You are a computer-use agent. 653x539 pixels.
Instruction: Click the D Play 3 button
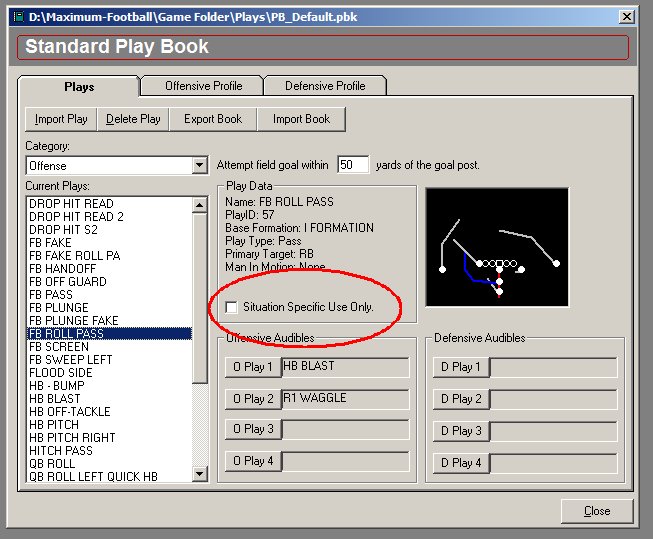click(x=461, y=431)
